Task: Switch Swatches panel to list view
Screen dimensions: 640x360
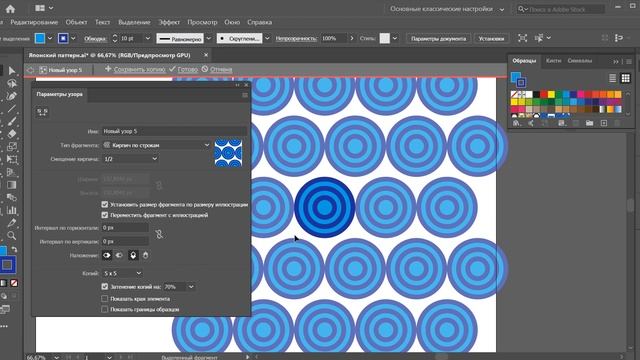Action: (x=612, y=78)
